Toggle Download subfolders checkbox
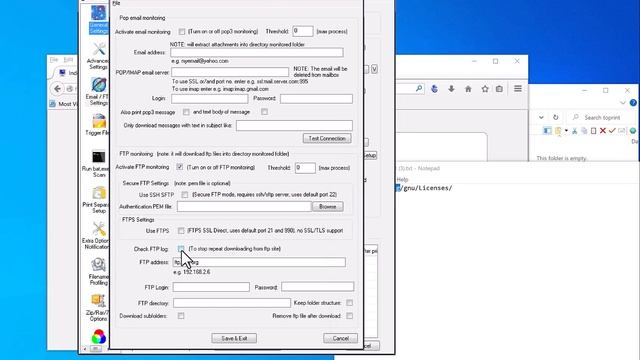This screenshot has height=360, width=640. click(x=181, y=316)
